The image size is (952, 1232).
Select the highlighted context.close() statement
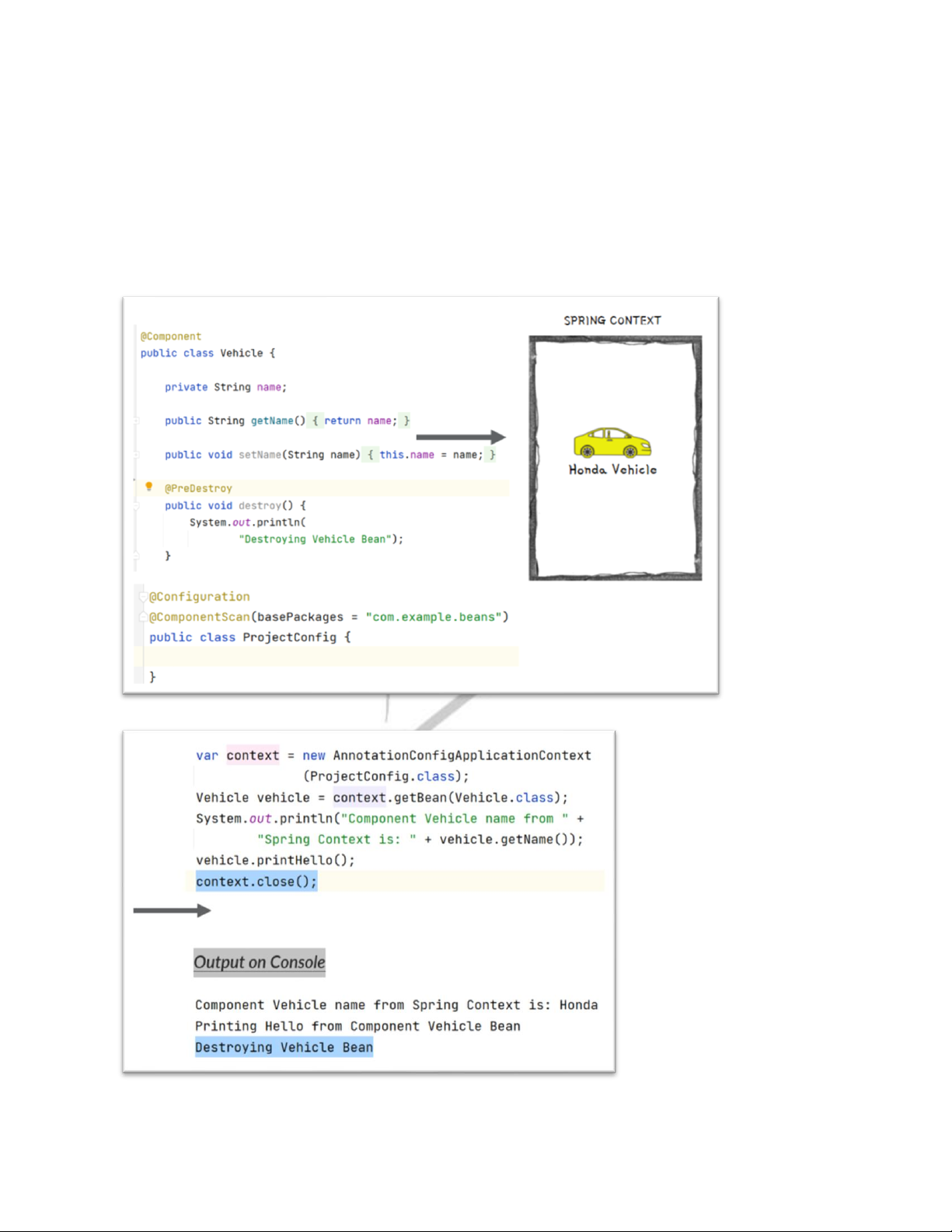[256, 881]
